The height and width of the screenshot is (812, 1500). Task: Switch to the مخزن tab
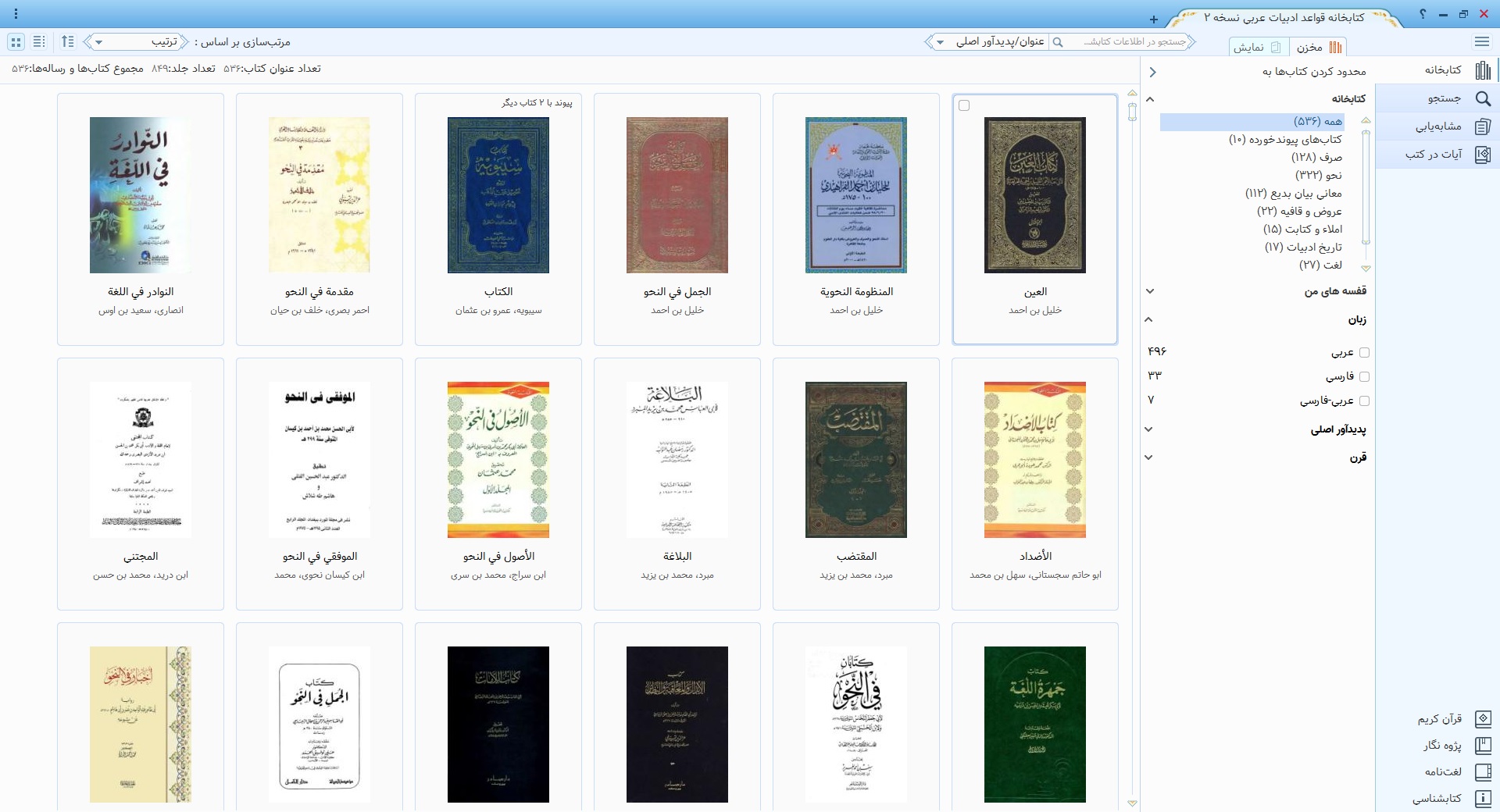coord(1319,47)
